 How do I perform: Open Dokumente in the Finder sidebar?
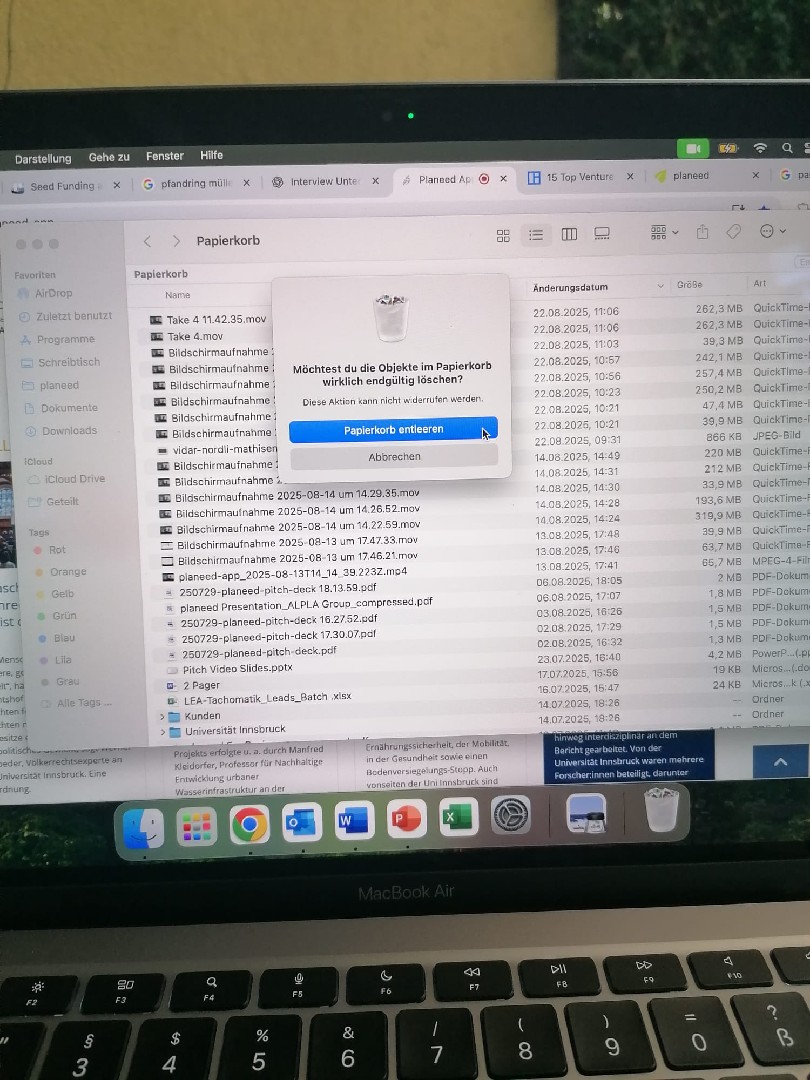[61, 408]
